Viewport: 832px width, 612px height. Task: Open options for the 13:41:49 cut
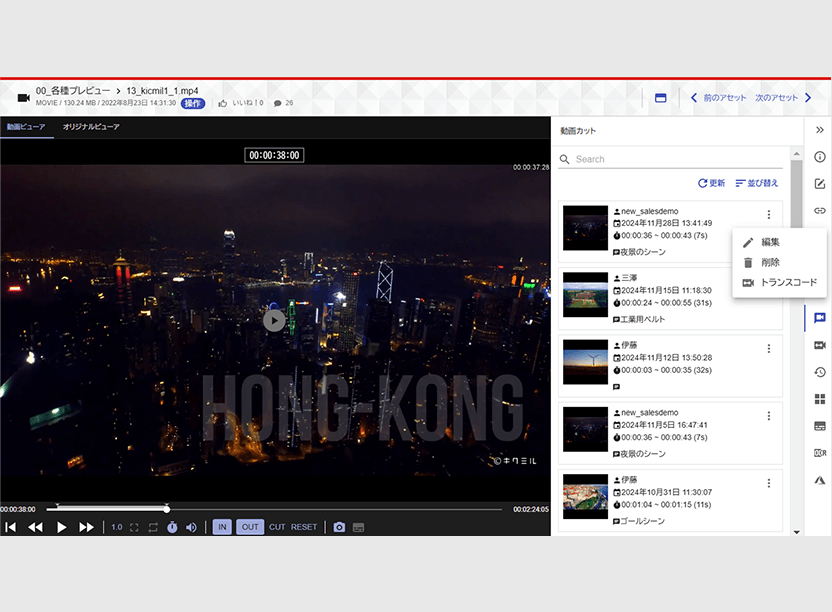(768, 214)
